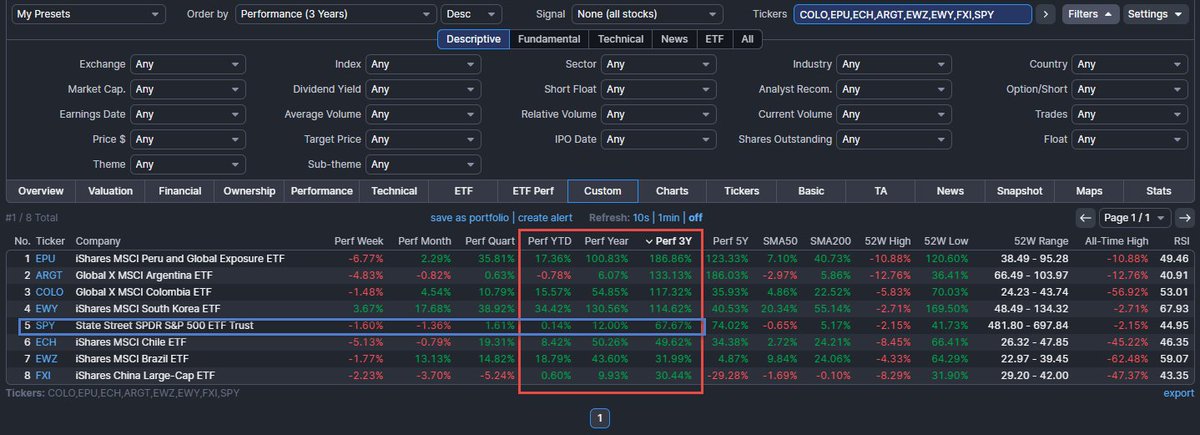Open the Order by Performance (3 Years) dropdown
Screen dimensions: 1200x435
(x=336, y=15)
